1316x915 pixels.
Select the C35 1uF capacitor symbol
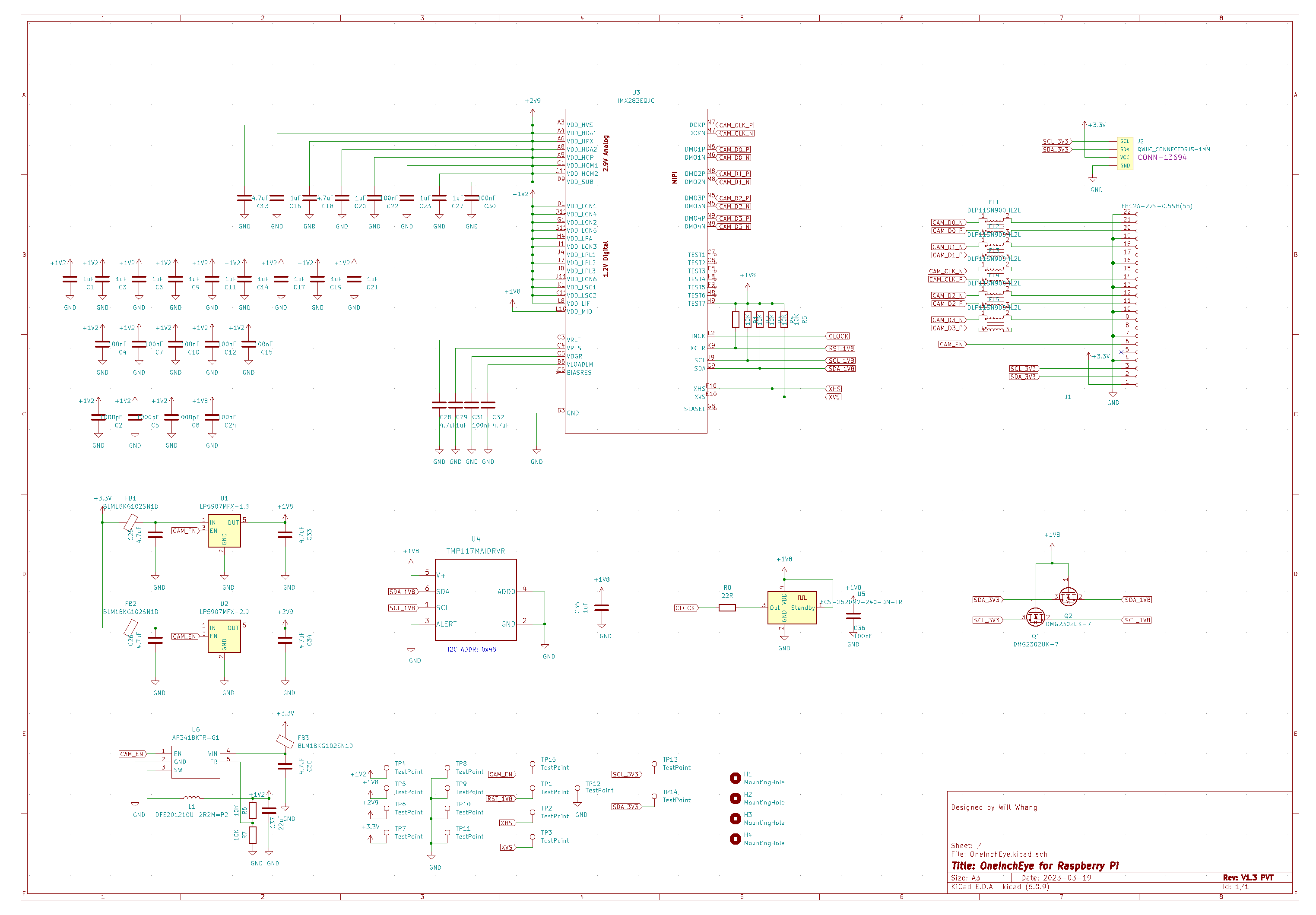tap(601, 607)
